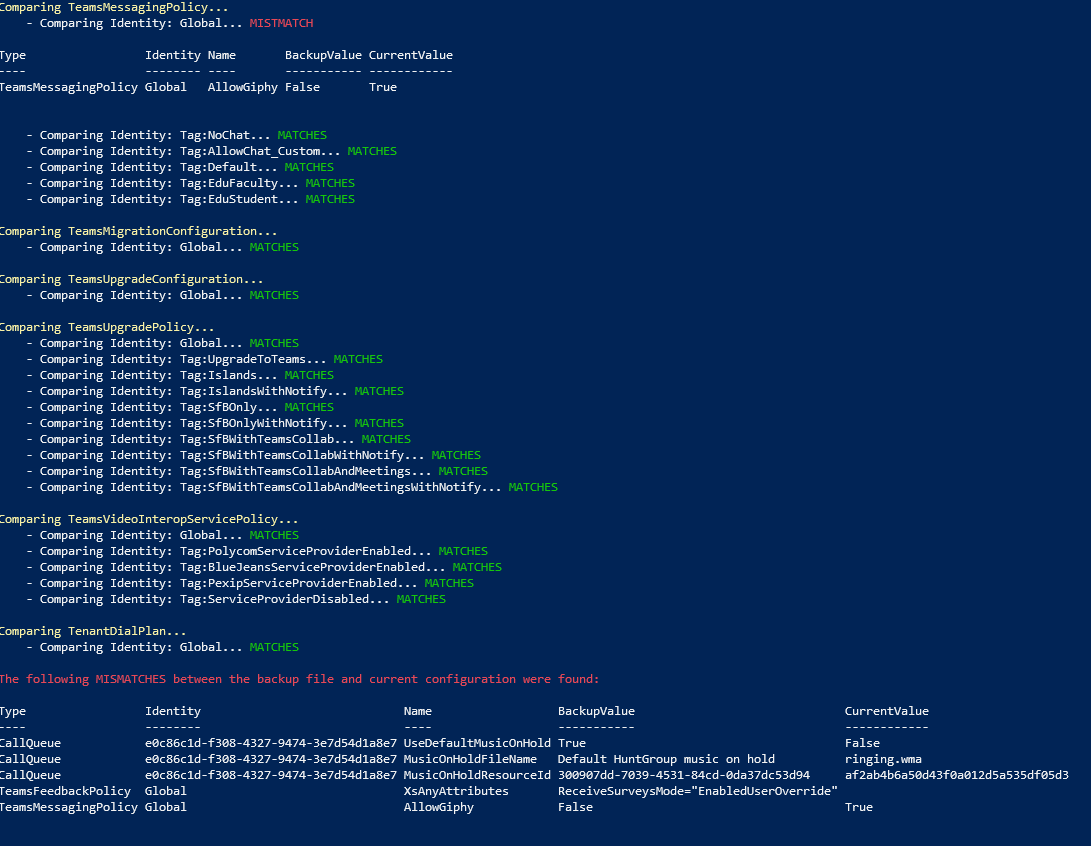Click the 'af2ab4b6a50d43f0a012d5a535df05d3' current value
This screenshot has width=1091, height=846.
coord(957,775)
